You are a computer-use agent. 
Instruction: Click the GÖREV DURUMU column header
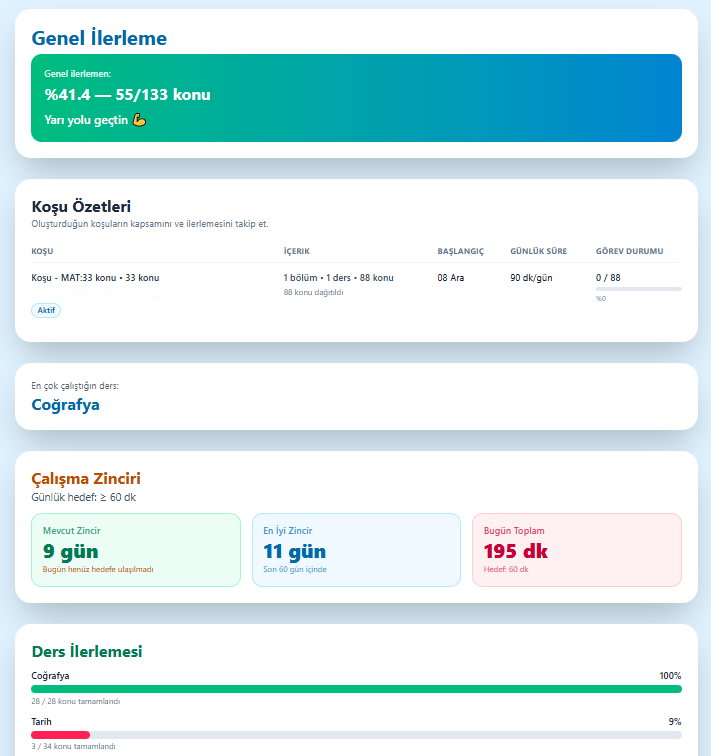(630, 251)
